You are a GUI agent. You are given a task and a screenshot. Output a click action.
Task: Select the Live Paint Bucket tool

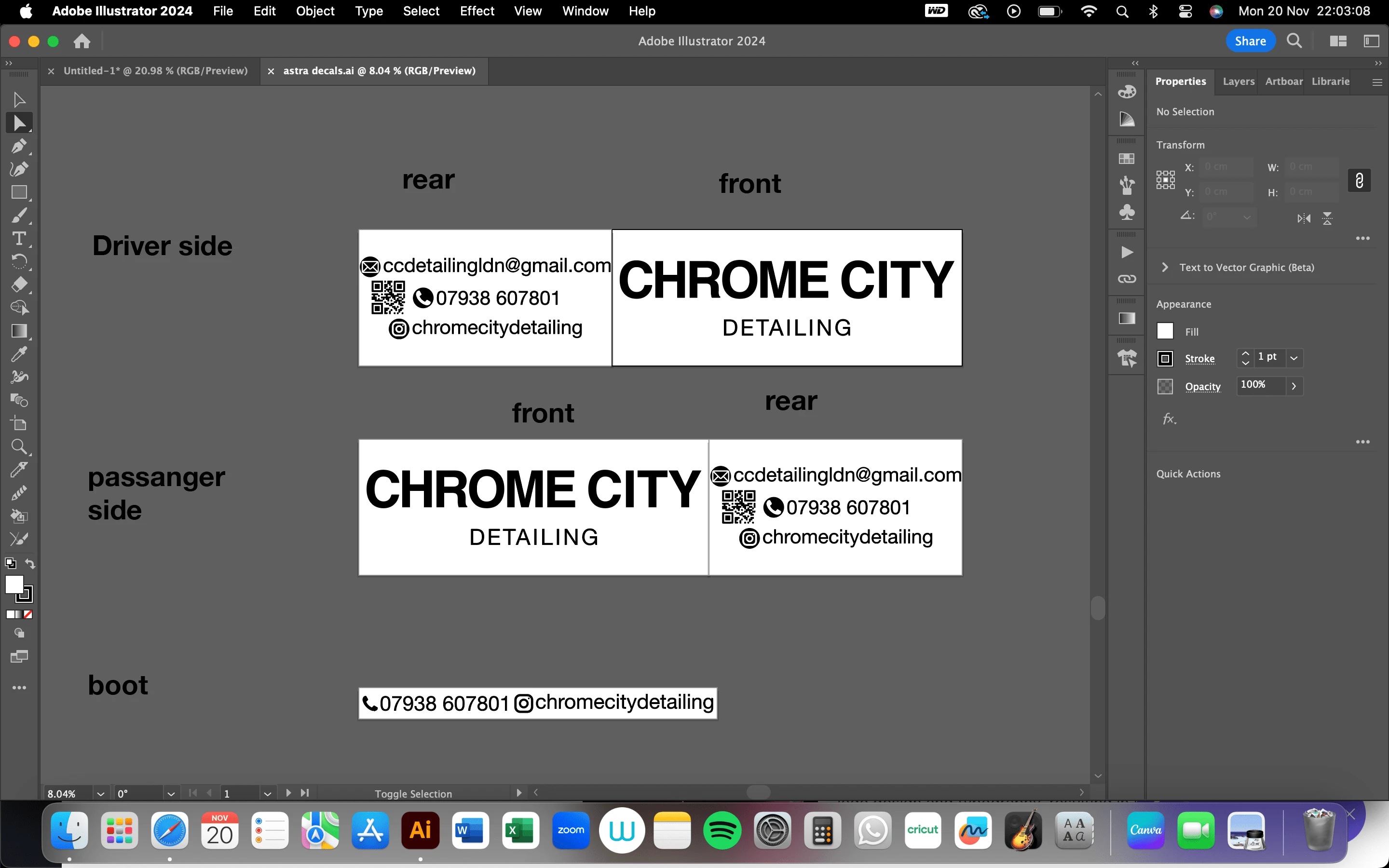pyautogui.click(x=19, y=516)
